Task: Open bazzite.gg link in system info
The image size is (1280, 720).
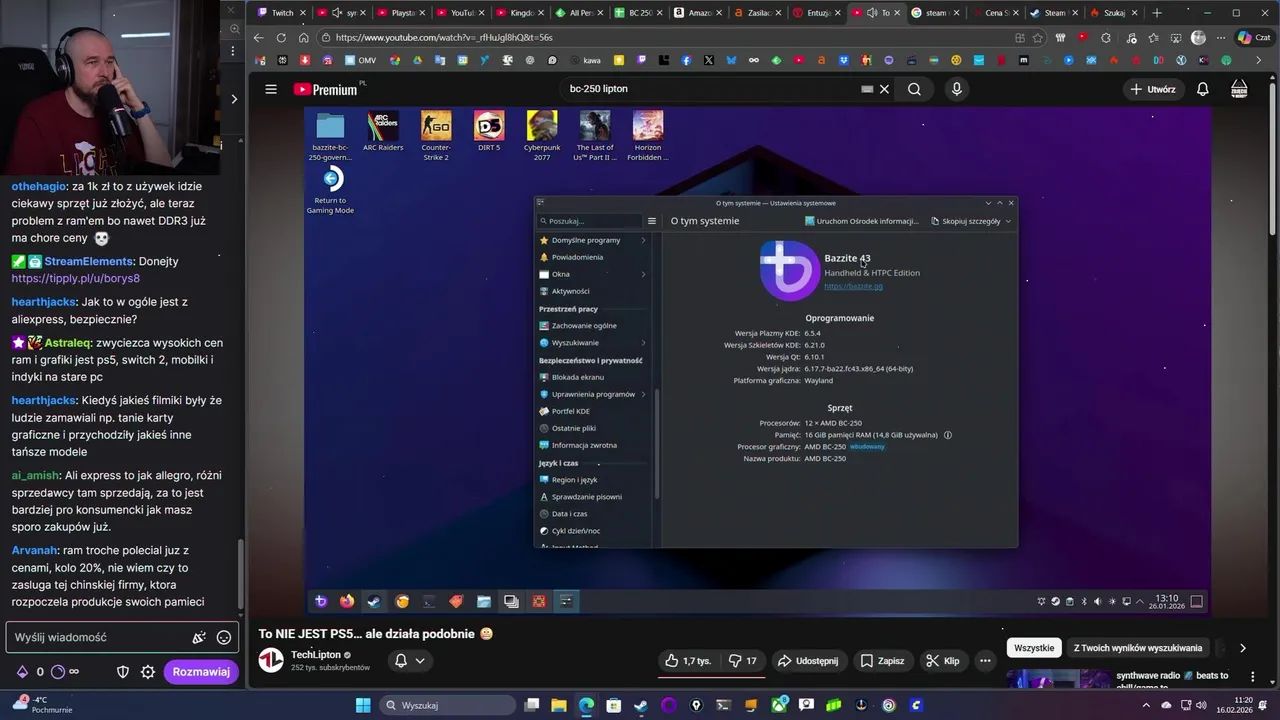Action: click(x=853, y=286)
